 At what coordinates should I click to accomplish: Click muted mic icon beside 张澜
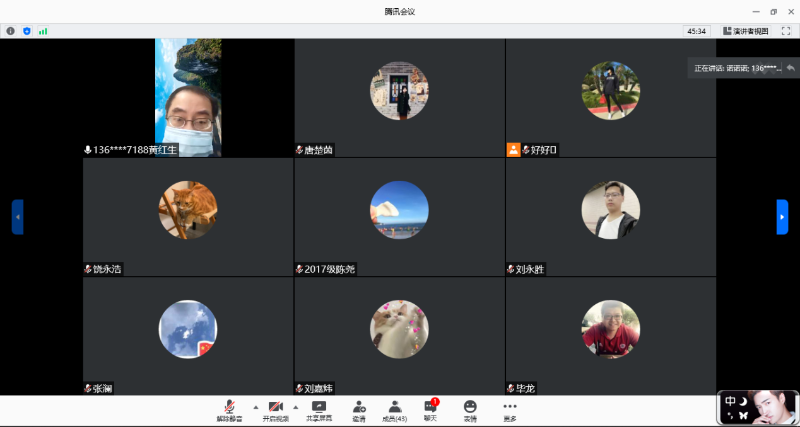pyautogui.click(x=88, y=389)
